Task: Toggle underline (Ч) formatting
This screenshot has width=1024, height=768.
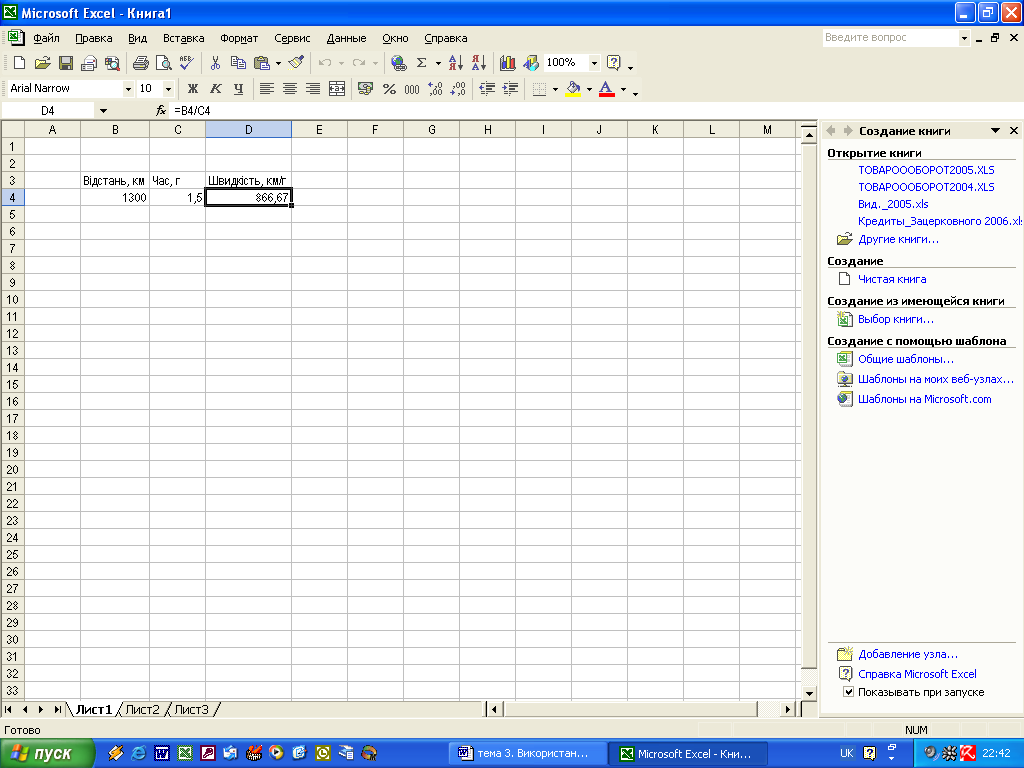Action: (238, 89)
